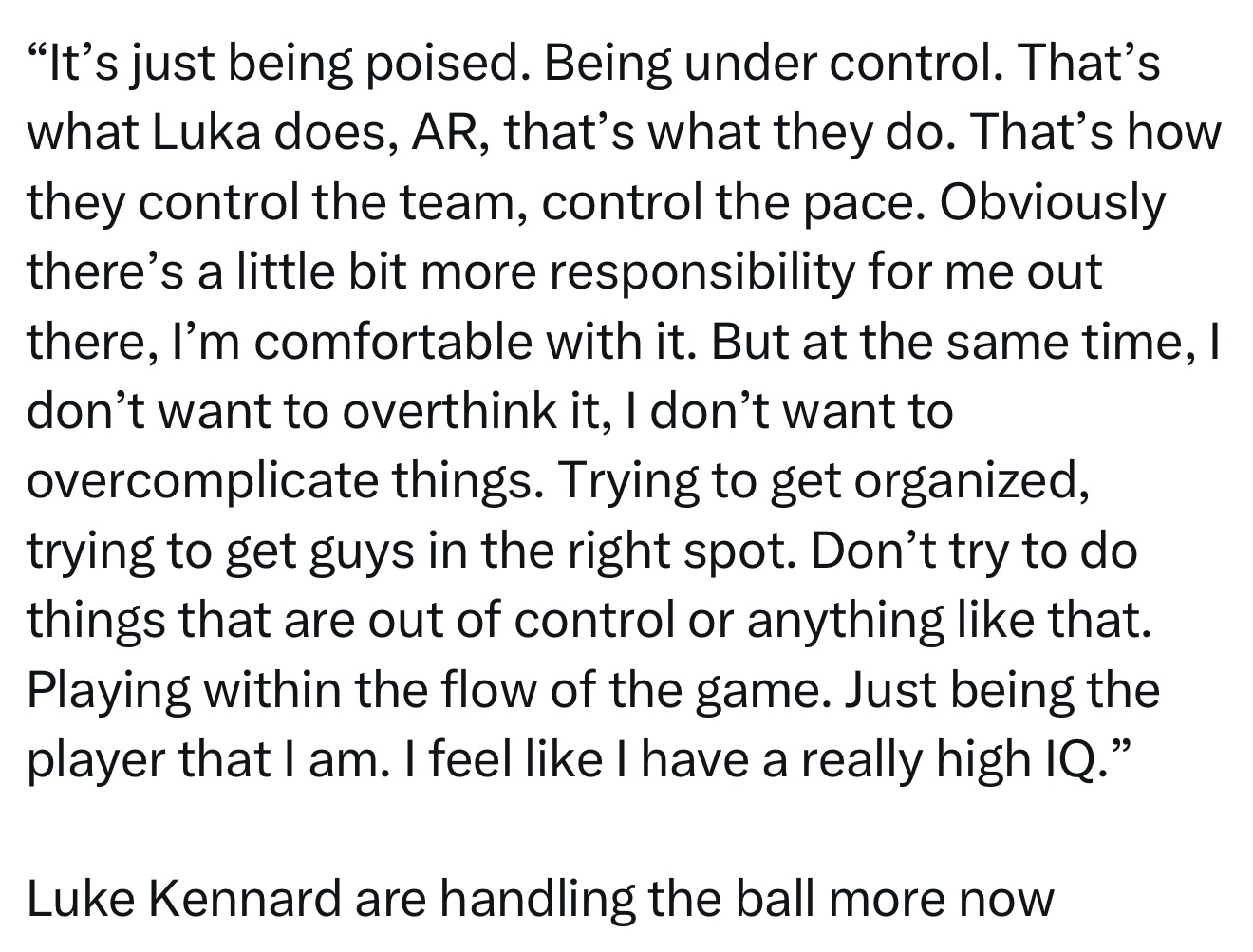Click the word "Playing"
1253x952 pixels.
105,689
